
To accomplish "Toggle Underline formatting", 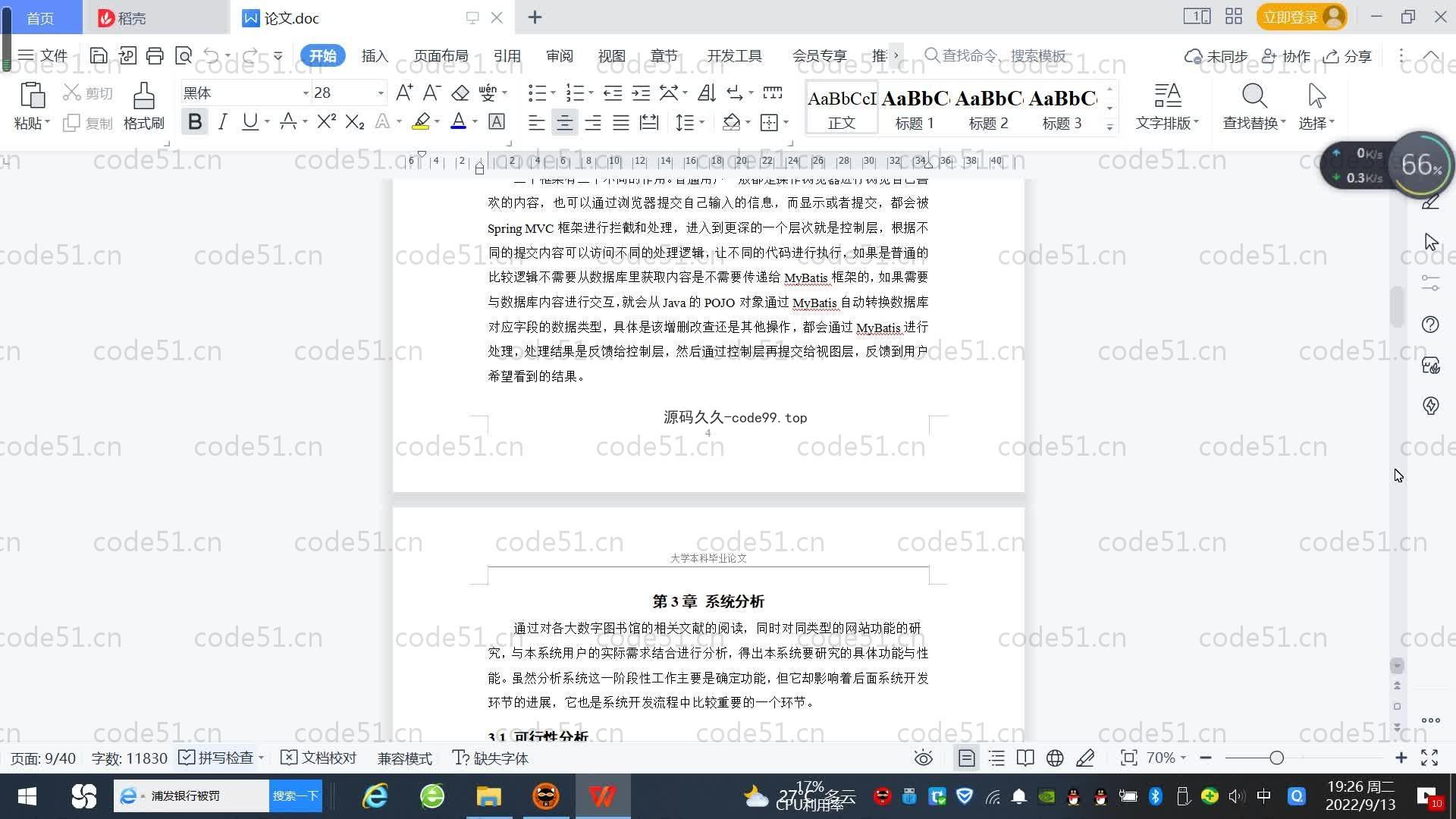I will (x=249, y=122).
